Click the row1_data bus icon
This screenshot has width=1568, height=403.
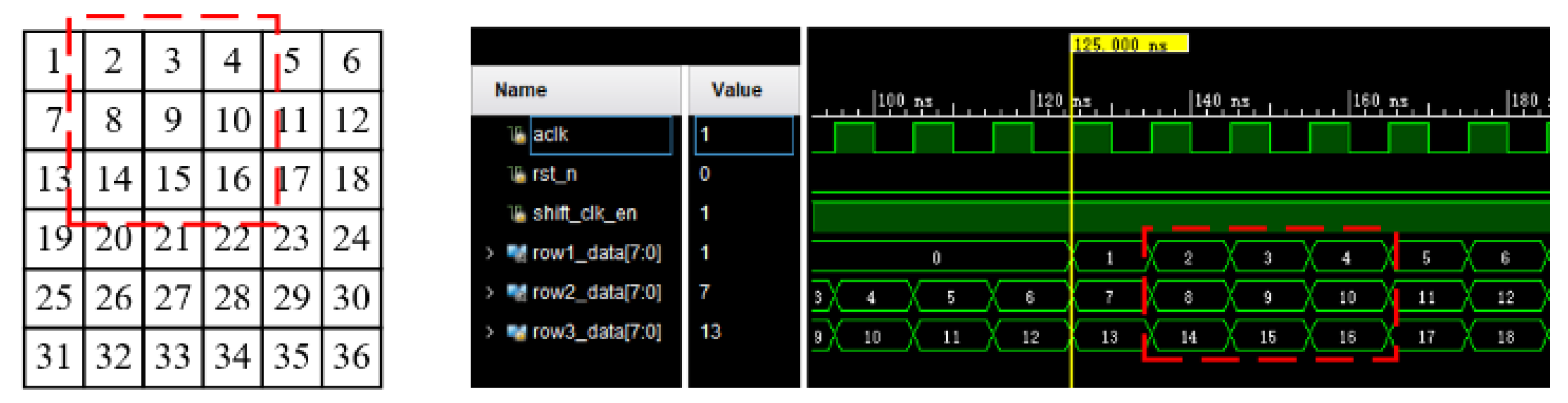tap(517, 253)
